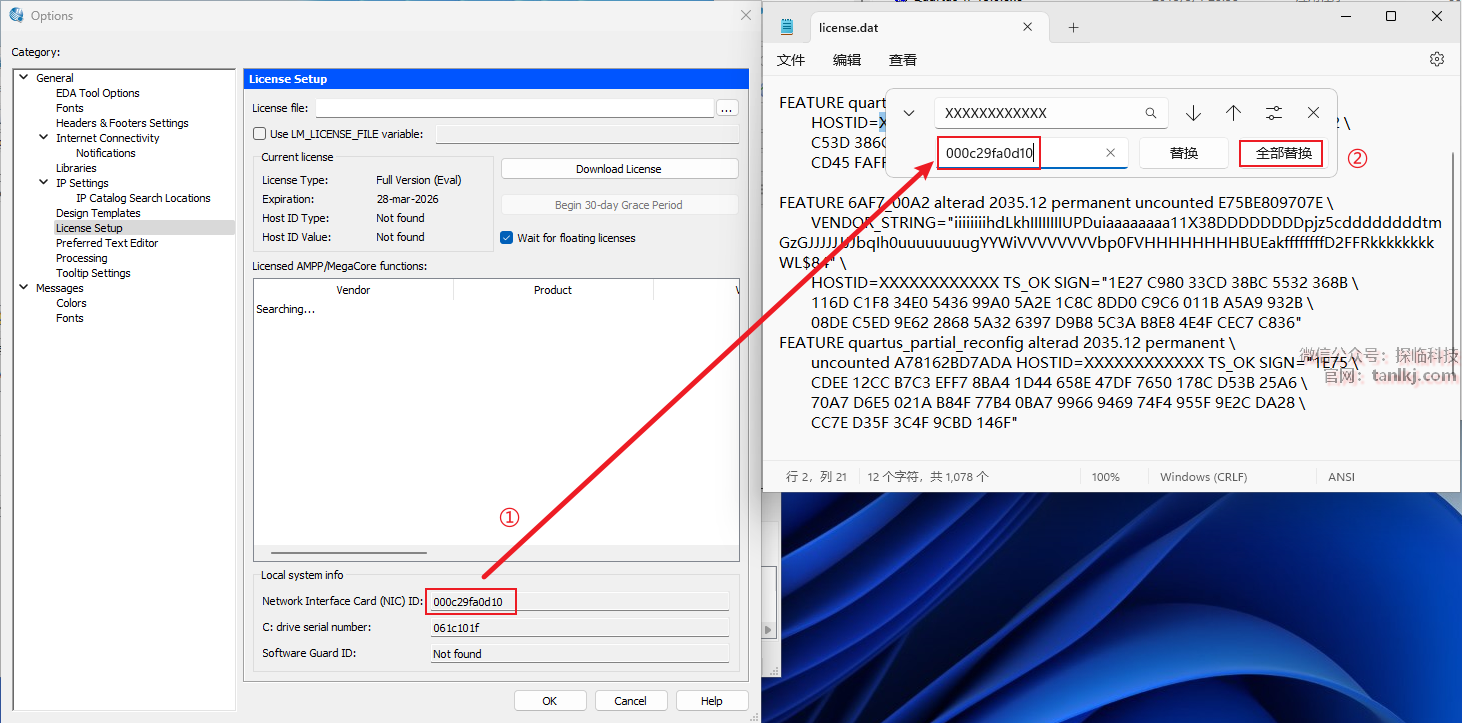Close the find and replace bar
1462x723 pixels.
click(1314, 113)
